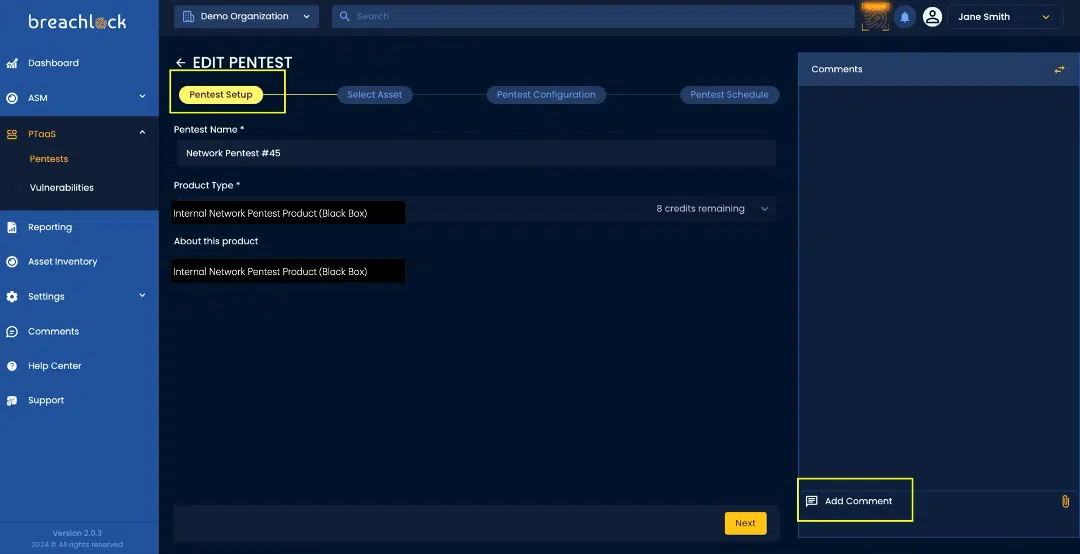Open Product Type dropdown arrow
The height and width of the screenshot is (554, 1080).
765,209
